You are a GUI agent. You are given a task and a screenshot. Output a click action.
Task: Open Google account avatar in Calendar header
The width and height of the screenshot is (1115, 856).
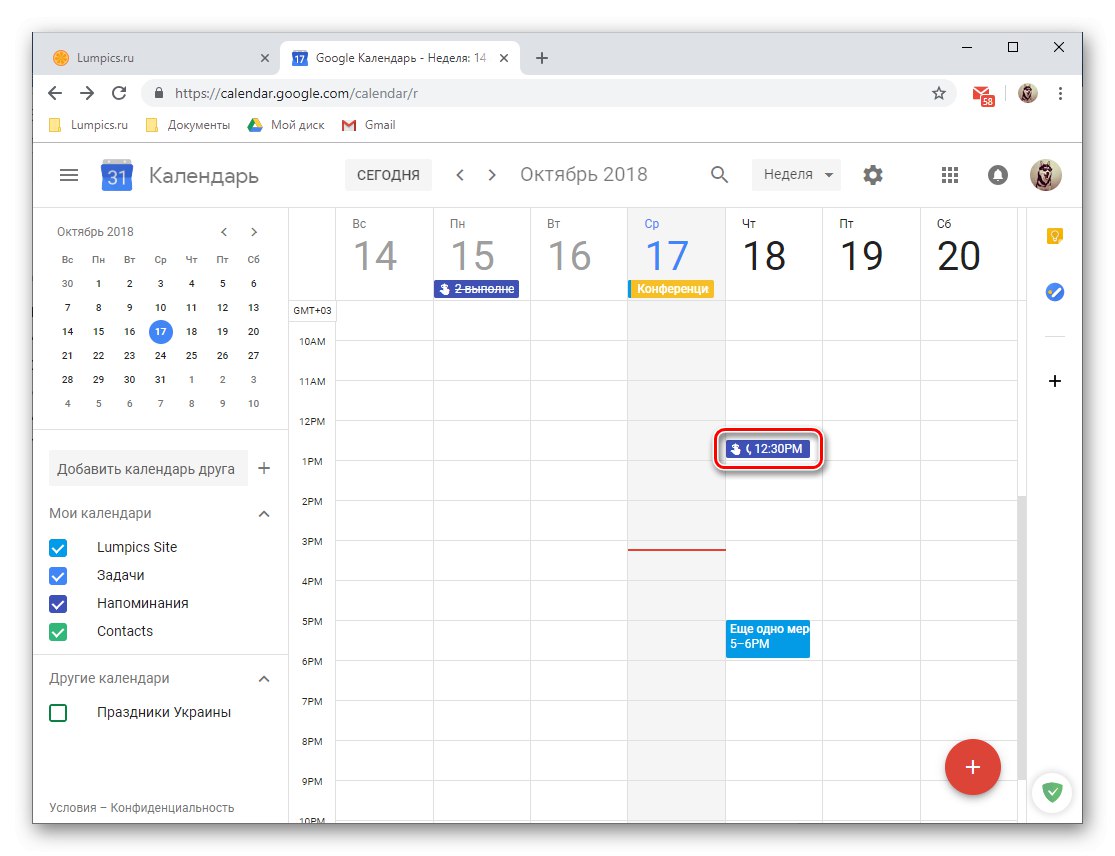pos(1045,175)
